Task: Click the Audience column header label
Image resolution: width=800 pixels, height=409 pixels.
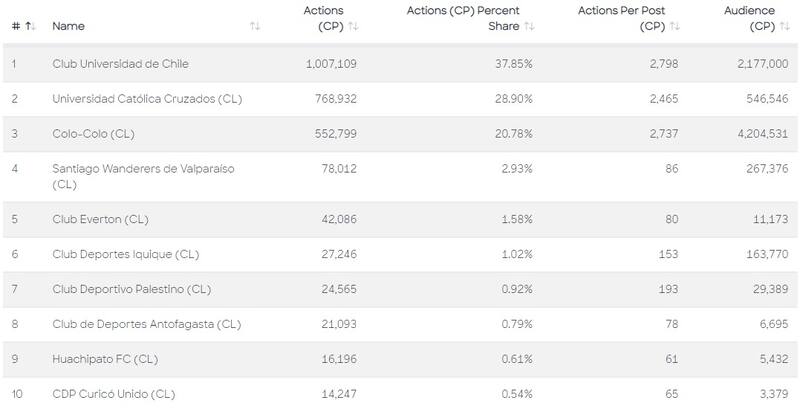Action: (749, 11)
